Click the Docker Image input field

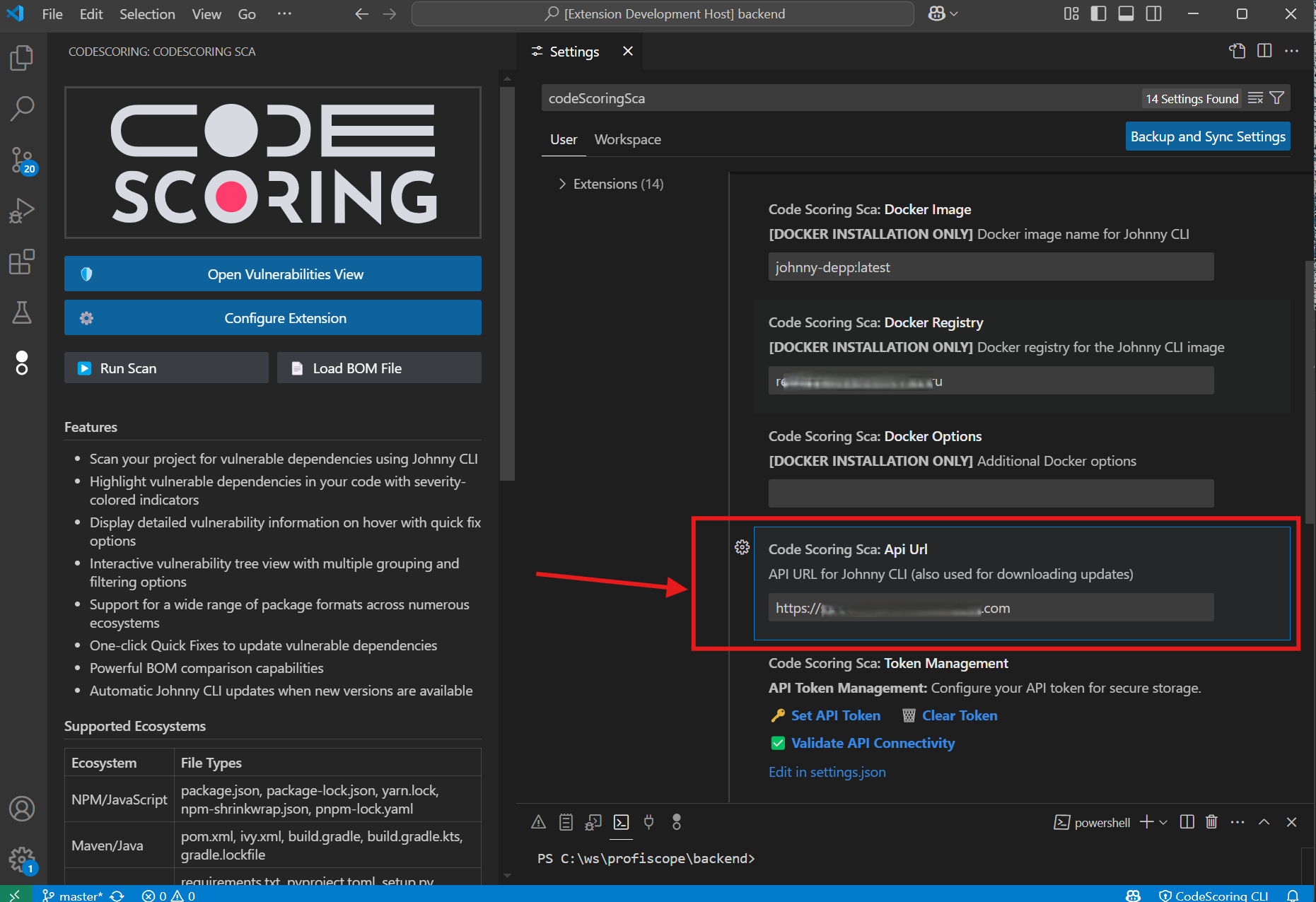(x=991, y=266)
